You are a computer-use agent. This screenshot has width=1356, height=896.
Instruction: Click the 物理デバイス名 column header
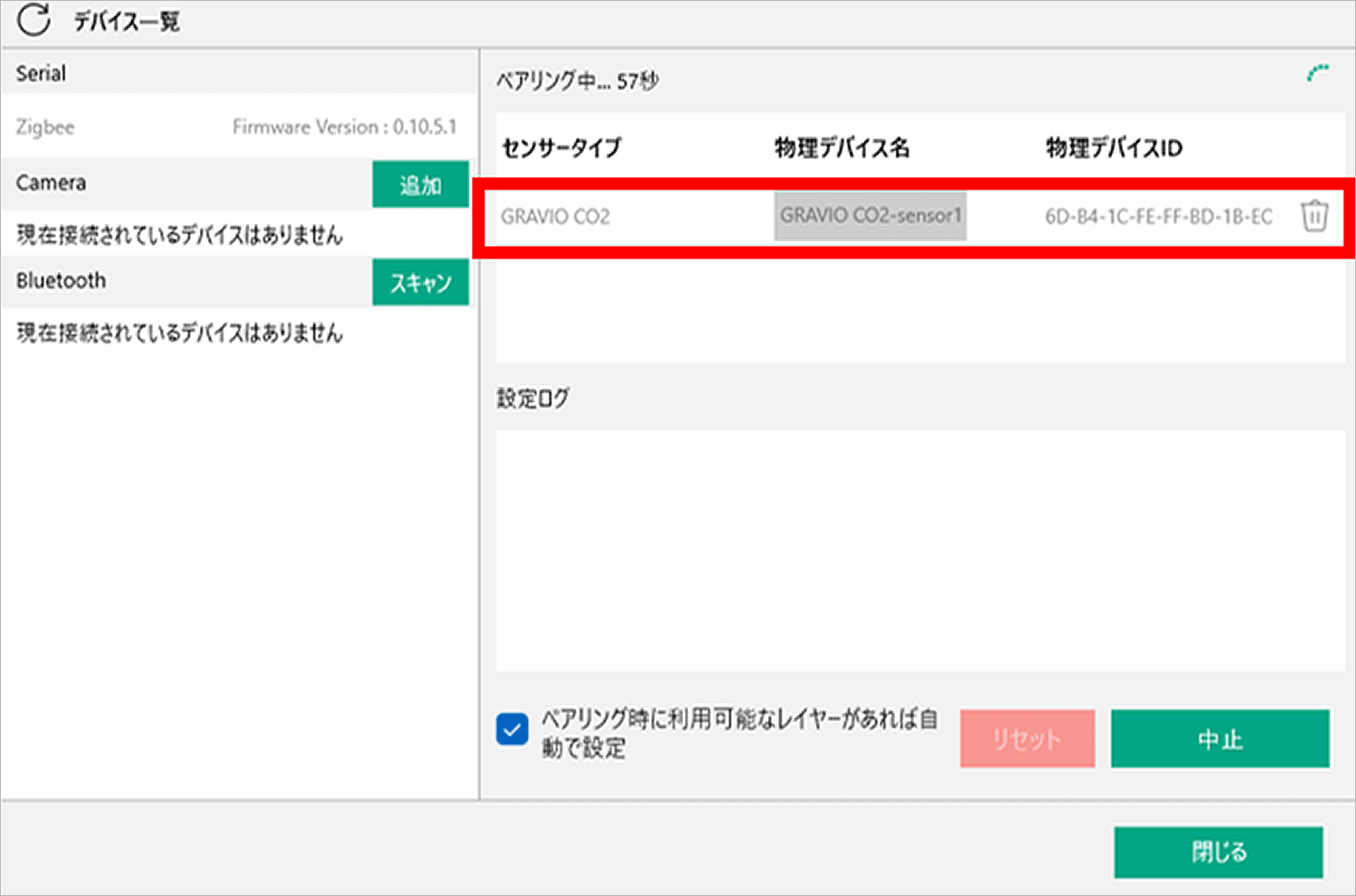pos(842,147)
